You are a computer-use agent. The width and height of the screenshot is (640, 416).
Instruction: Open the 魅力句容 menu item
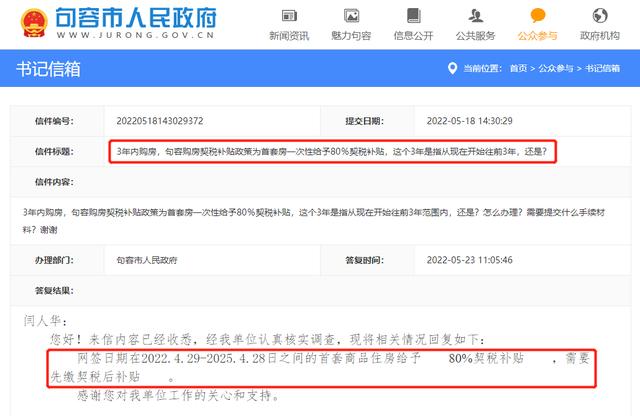[x=351, y=36]
